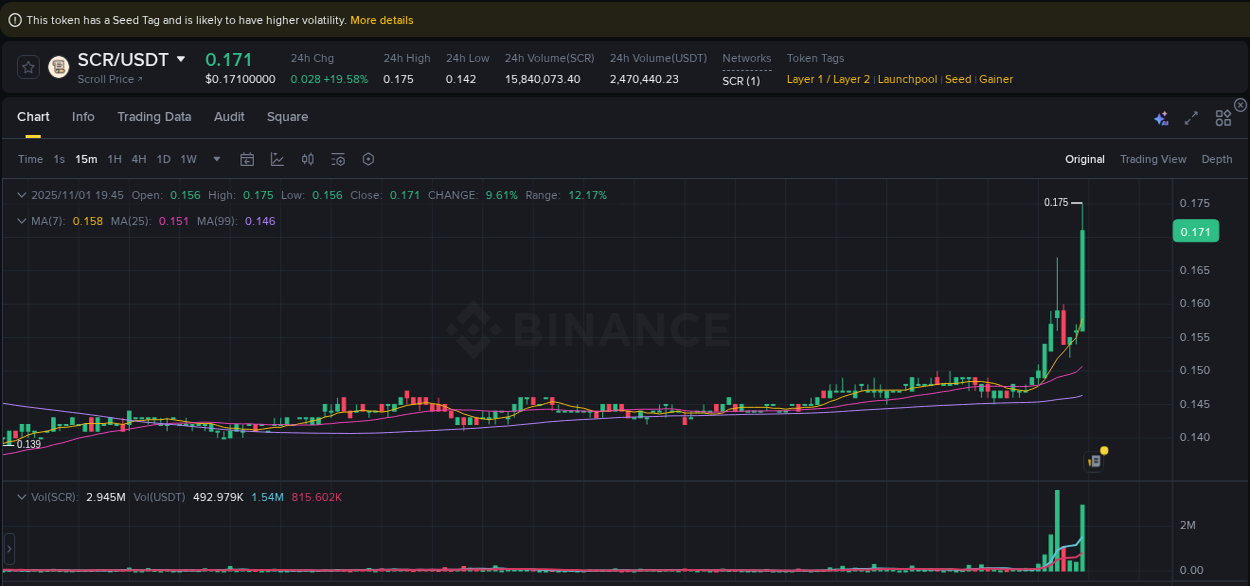The height and width of the screenshot is (586, 1250).
Task: Open the go-to-date calendar icon
Action: point(247,159)
